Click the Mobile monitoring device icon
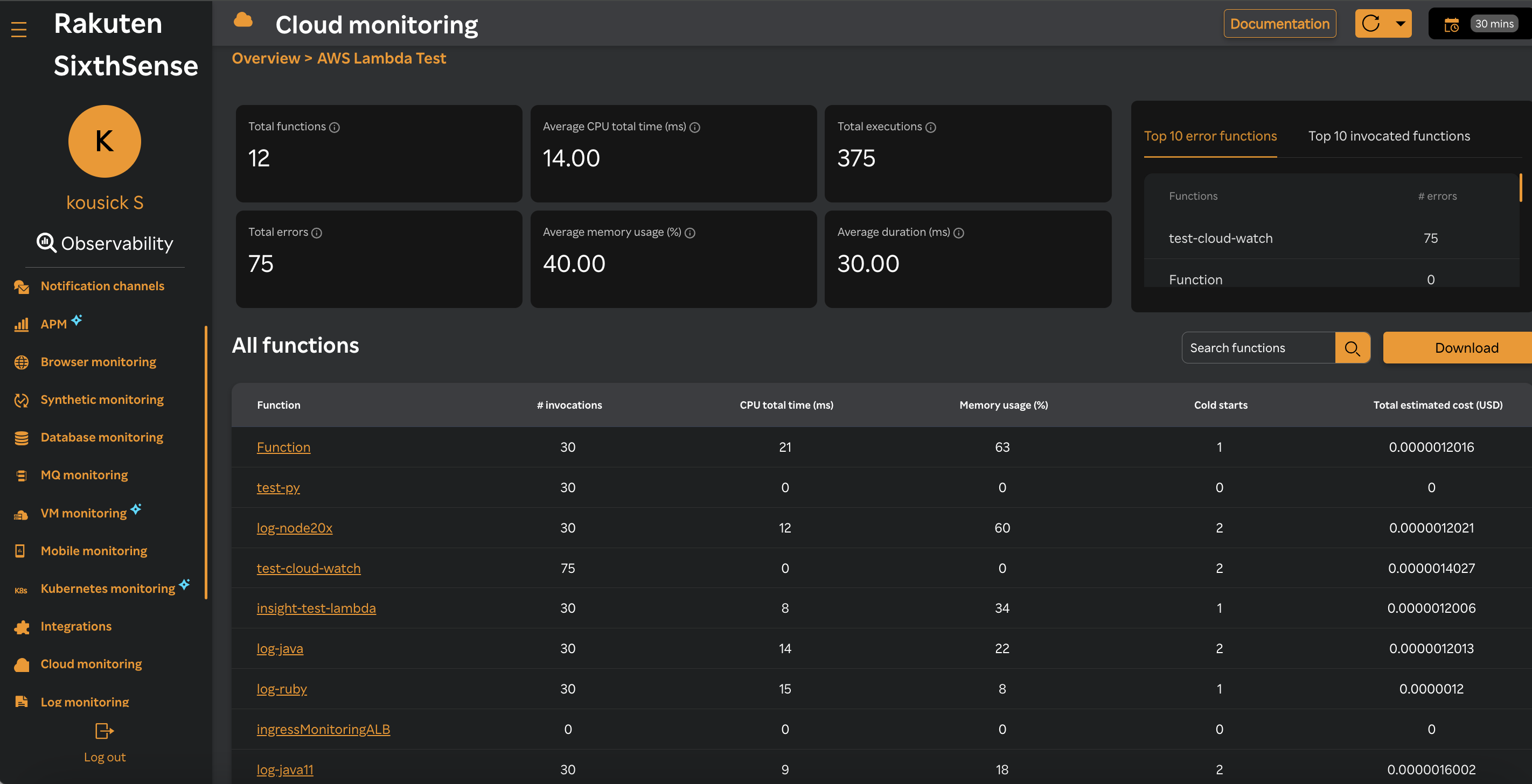The height and width of the screenshot is (784, 1532). tap(20, 551)
